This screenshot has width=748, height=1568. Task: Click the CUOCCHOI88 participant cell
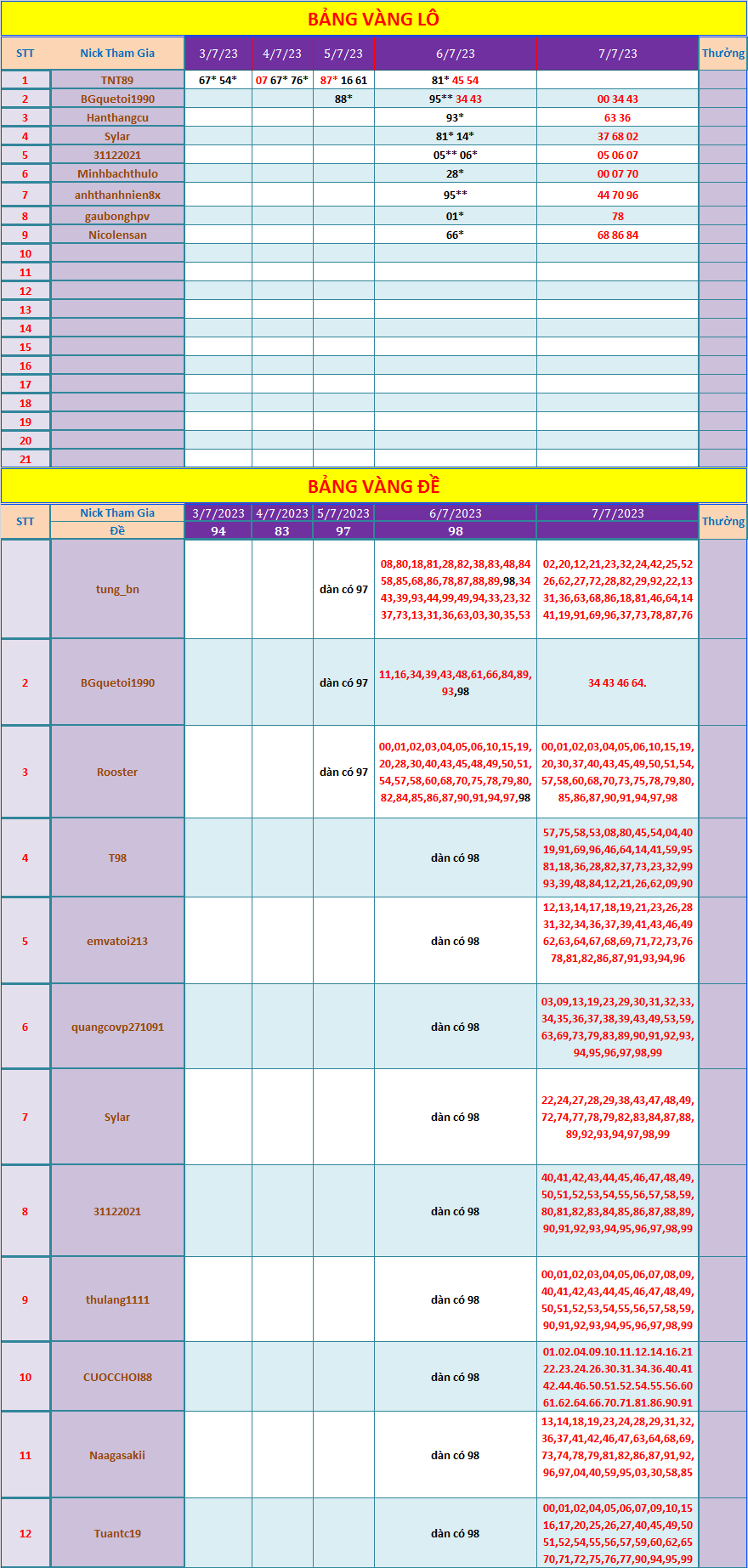(117, 1377)
